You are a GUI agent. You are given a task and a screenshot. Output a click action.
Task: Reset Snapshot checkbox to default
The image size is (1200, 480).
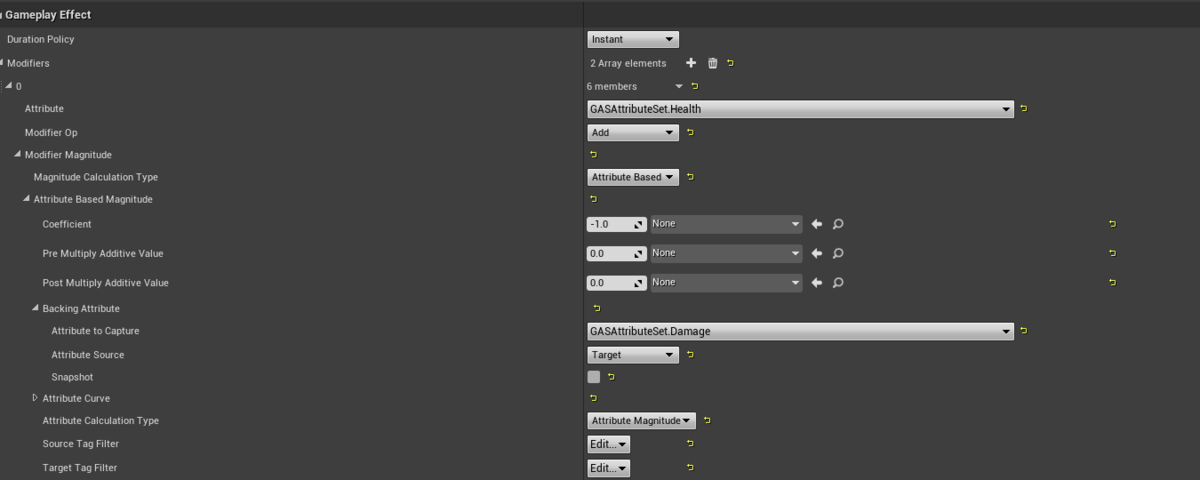tap(611, 377)
